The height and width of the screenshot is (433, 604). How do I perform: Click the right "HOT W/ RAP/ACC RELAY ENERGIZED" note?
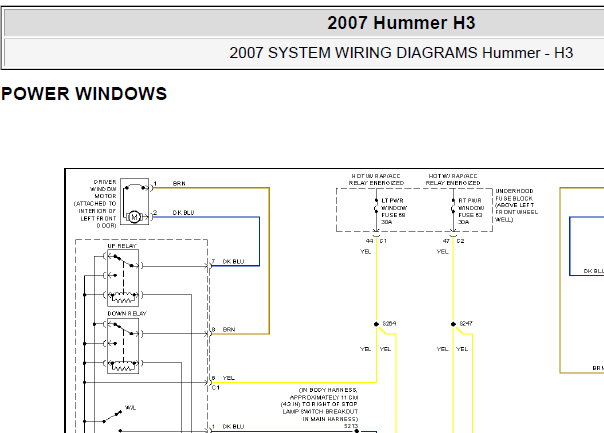(453, 180)
